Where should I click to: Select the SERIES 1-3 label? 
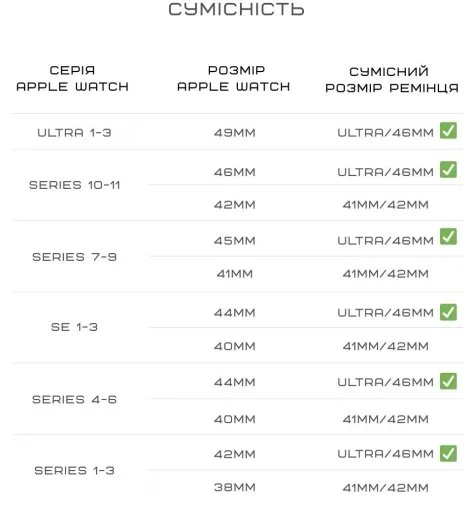(74, 470)
